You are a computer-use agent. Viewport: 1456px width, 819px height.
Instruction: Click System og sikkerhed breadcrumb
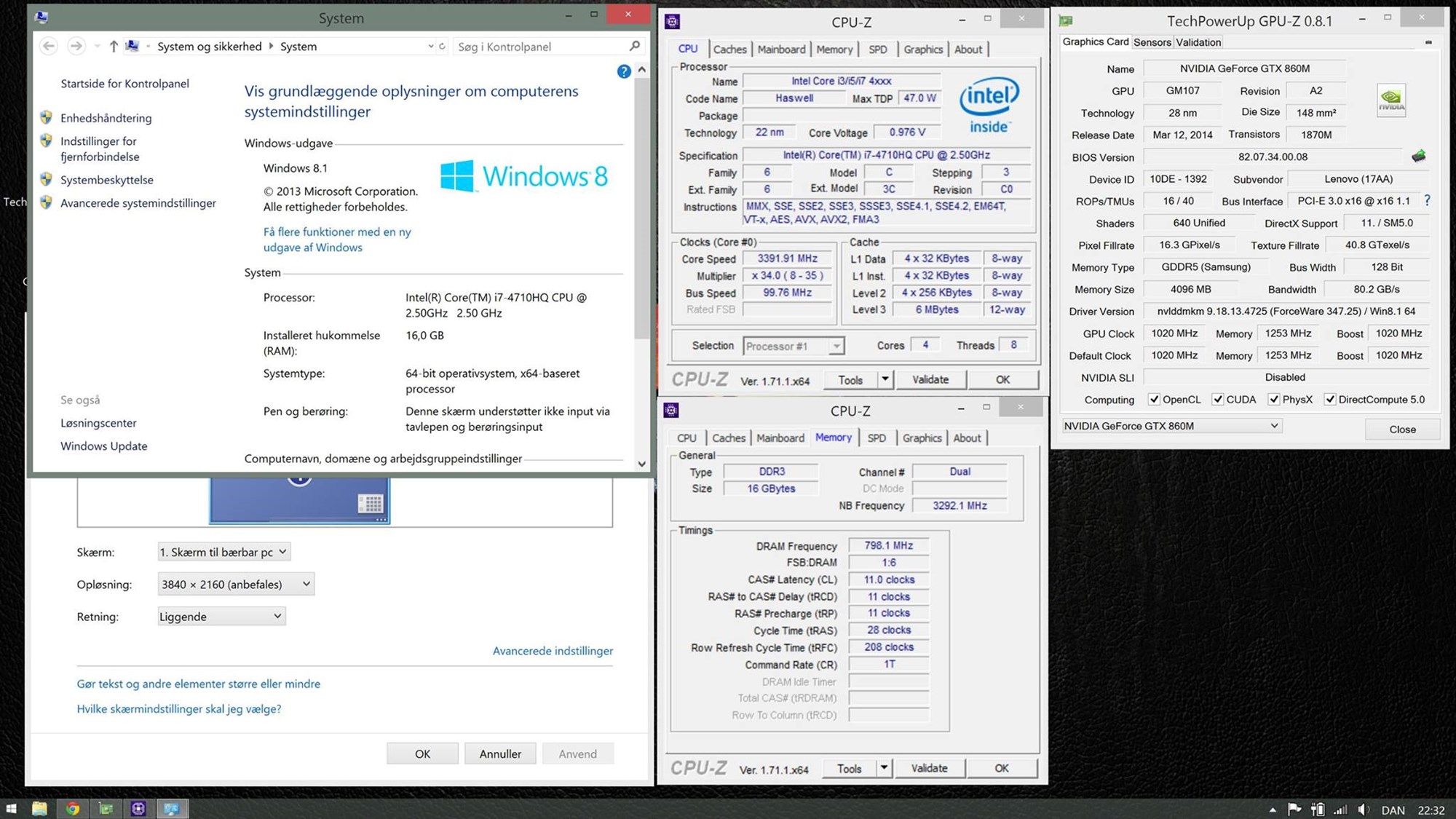pyautogui.click(x=210, y=46)
